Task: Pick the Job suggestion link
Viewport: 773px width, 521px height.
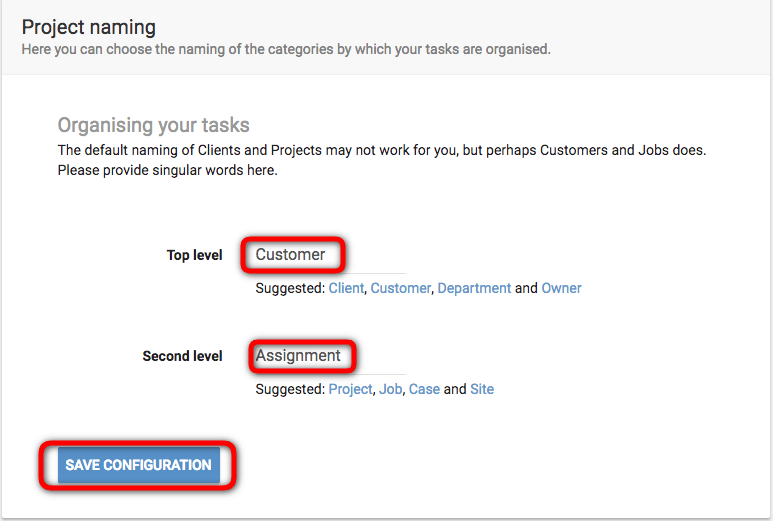Action: tap(390, 389)
